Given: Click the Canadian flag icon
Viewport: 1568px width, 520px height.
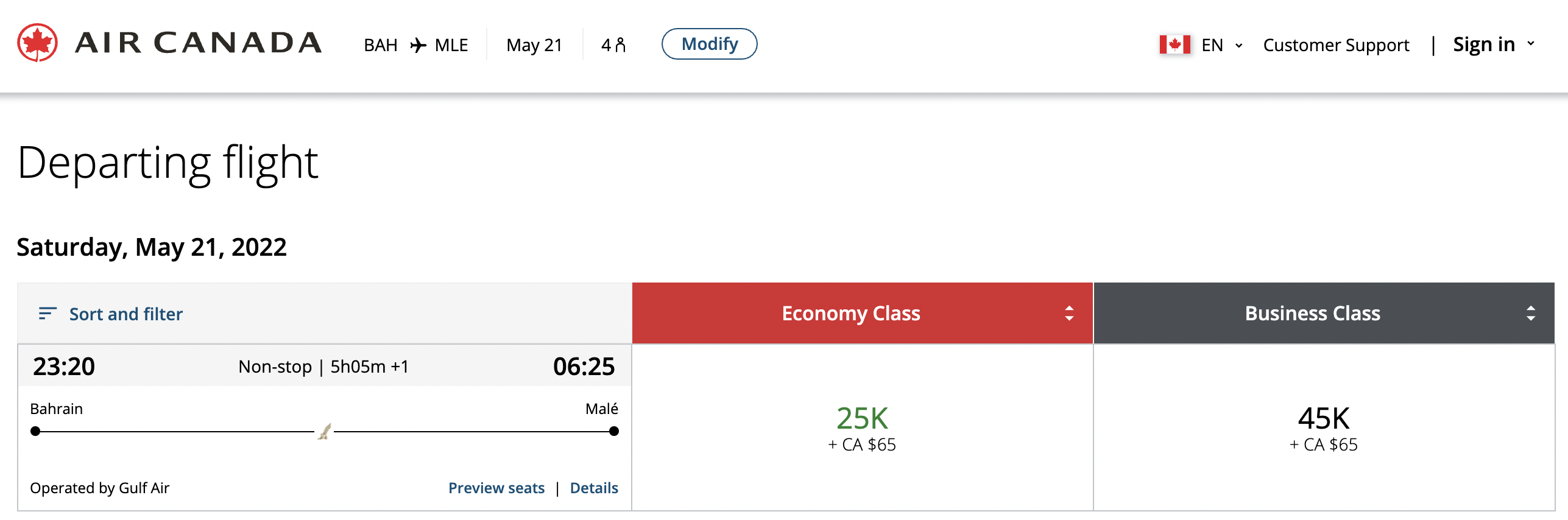Looking at the screenshot, I should point(1174,45).
